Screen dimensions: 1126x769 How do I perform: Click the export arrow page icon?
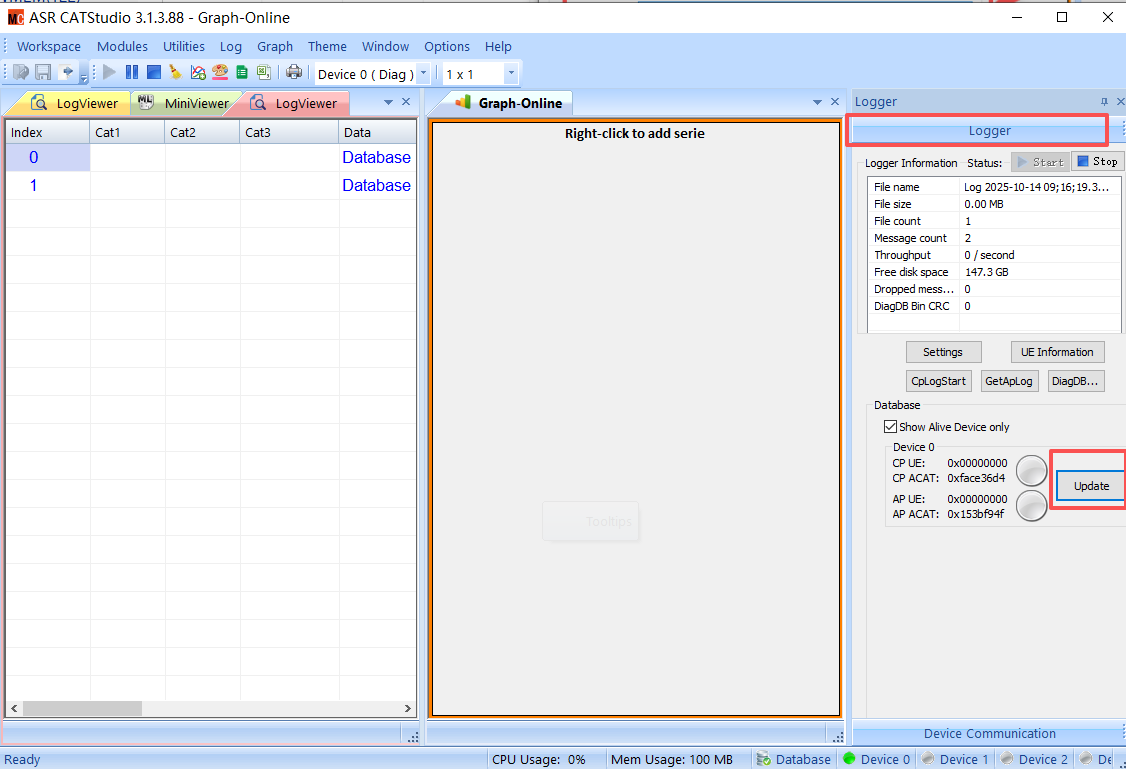(x=67, y=73)
